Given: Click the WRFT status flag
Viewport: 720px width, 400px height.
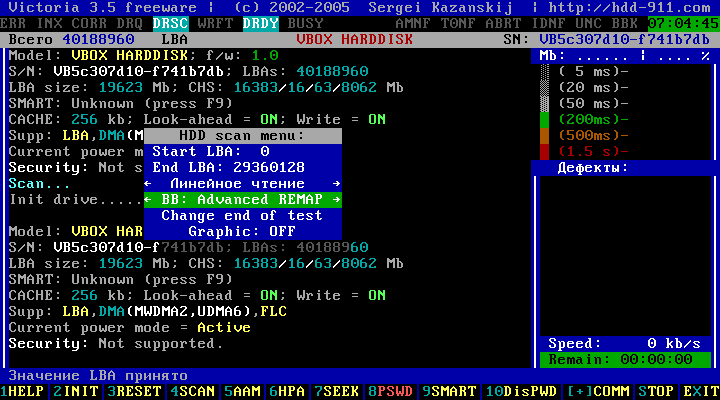Looking at the screenshot, I should tap(215, 23).
